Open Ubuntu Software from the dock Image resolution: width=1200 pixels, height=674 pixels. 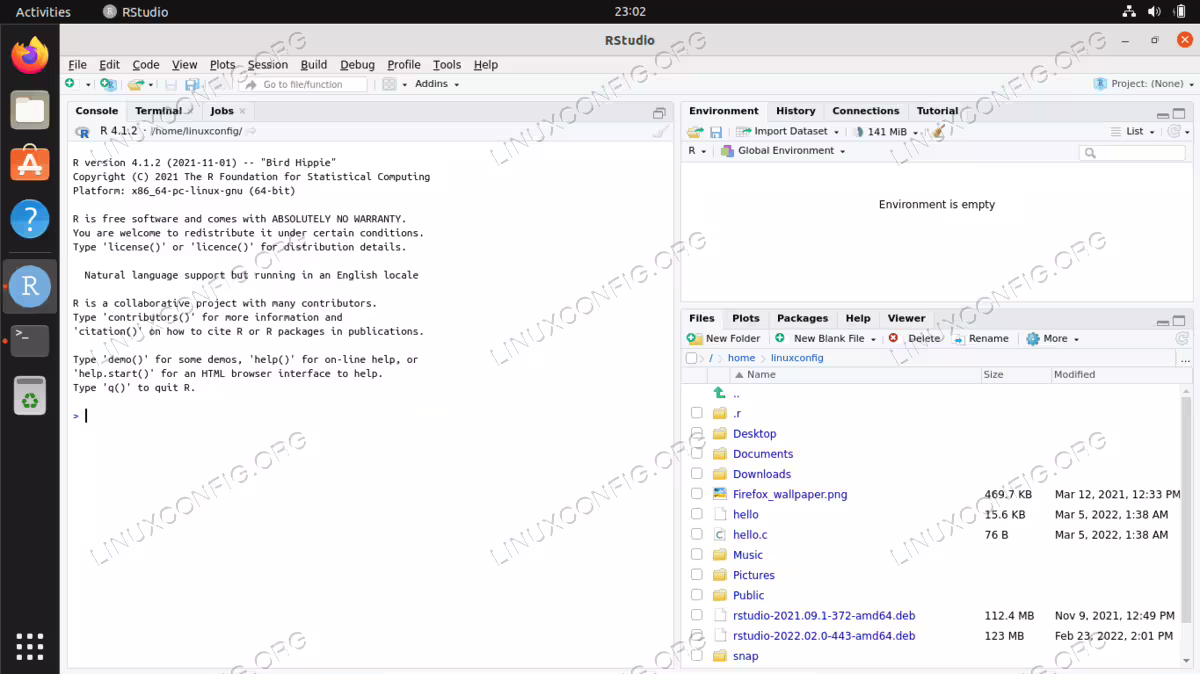pos(30,163)
